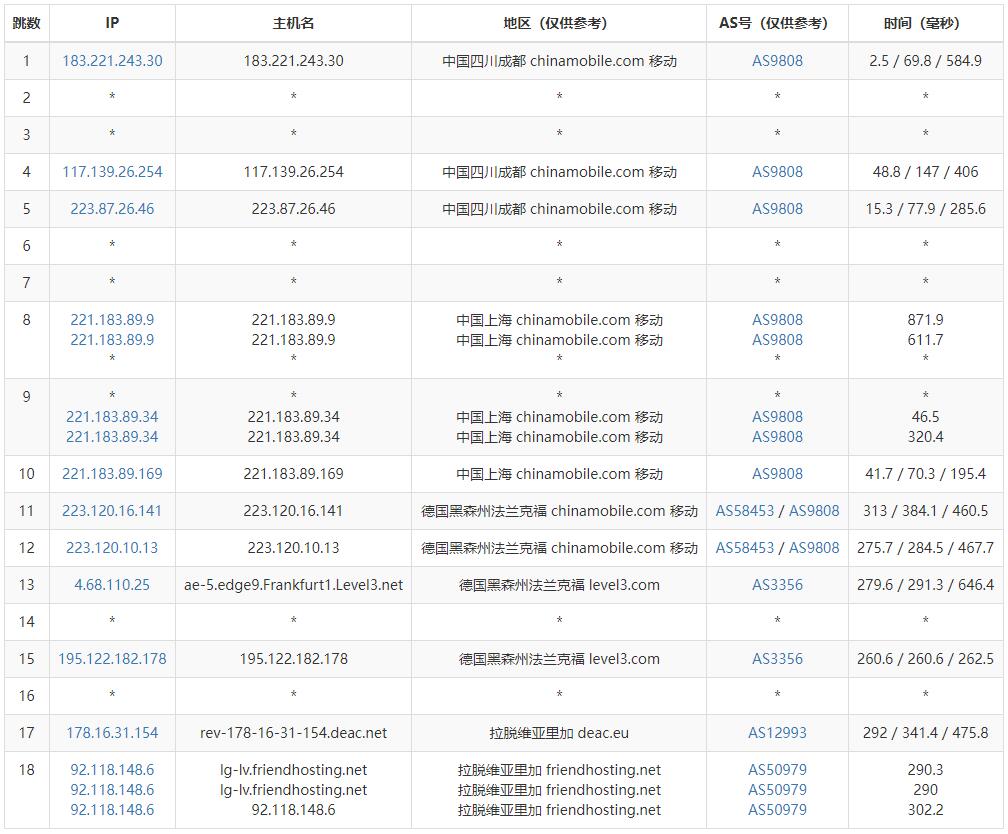Viewport: 1008px width, 834px height.
Task: Click timing value 48.8 / 147 / 406
Action: click(925, 172)
